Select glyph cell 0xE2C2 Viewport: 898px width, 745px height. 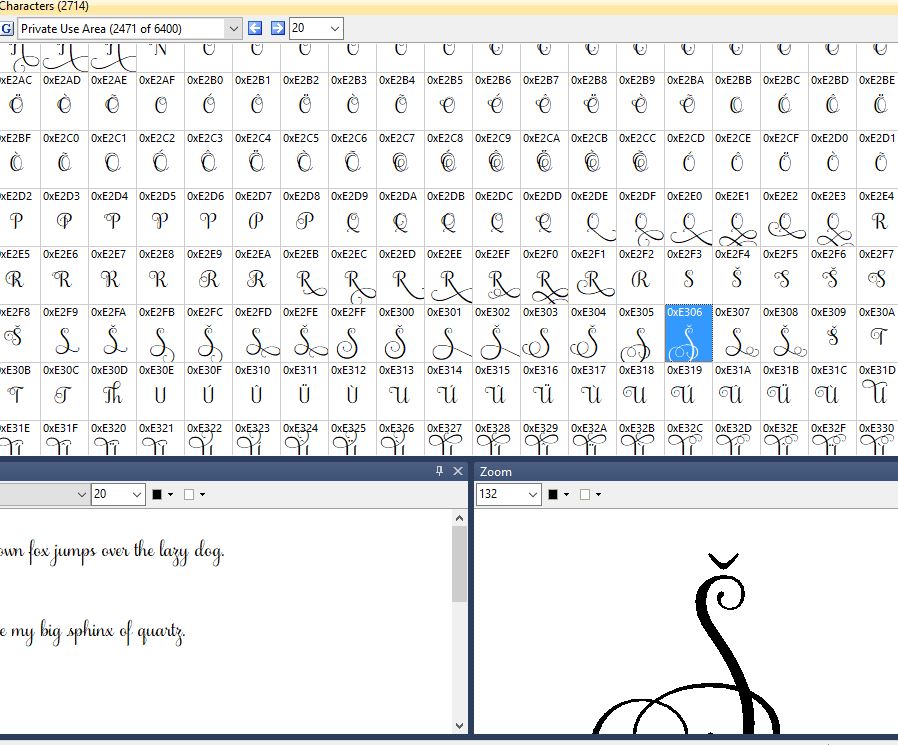[x=160, y=159]
